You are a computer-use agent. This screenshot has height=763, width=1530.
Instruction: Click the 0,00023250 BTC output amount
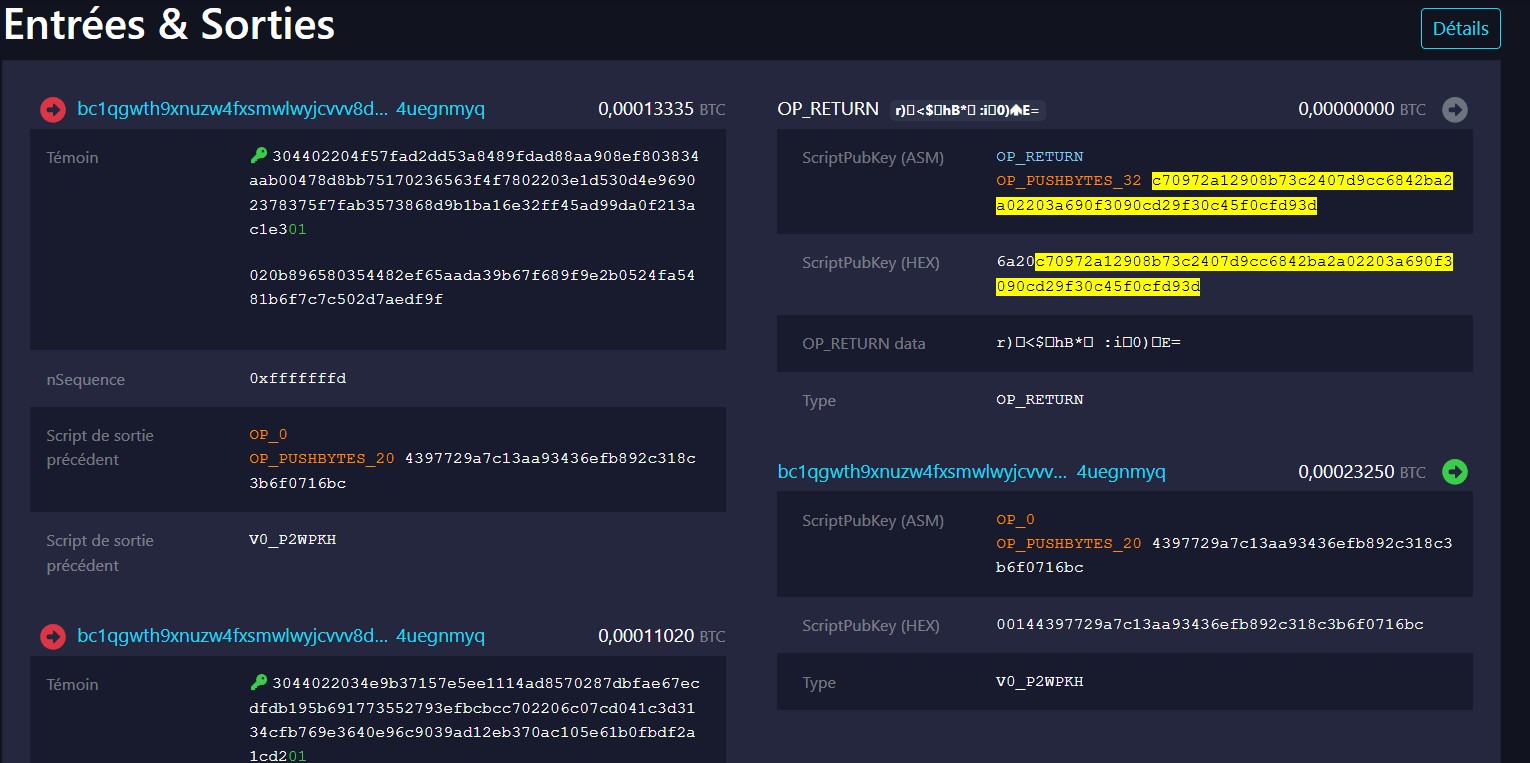[1361, 472]
